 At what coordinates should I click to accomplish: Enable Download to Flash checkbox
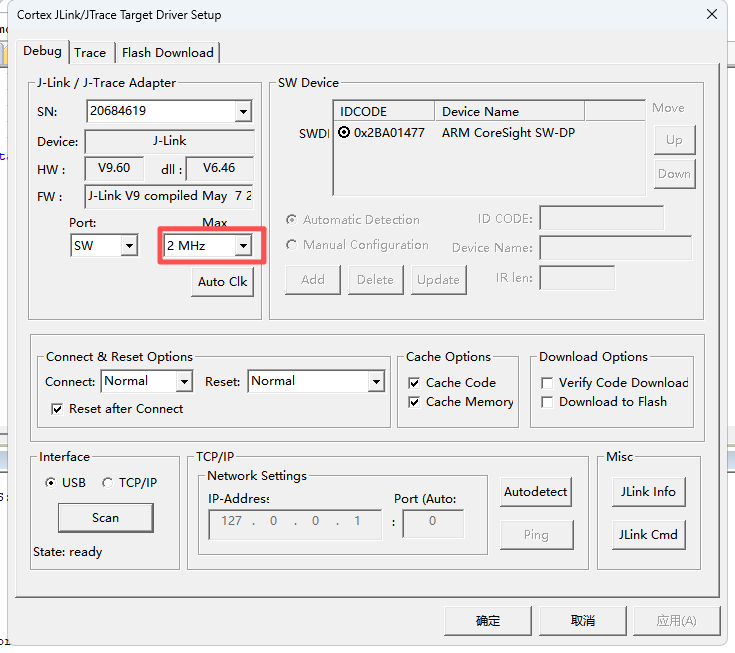547,402
